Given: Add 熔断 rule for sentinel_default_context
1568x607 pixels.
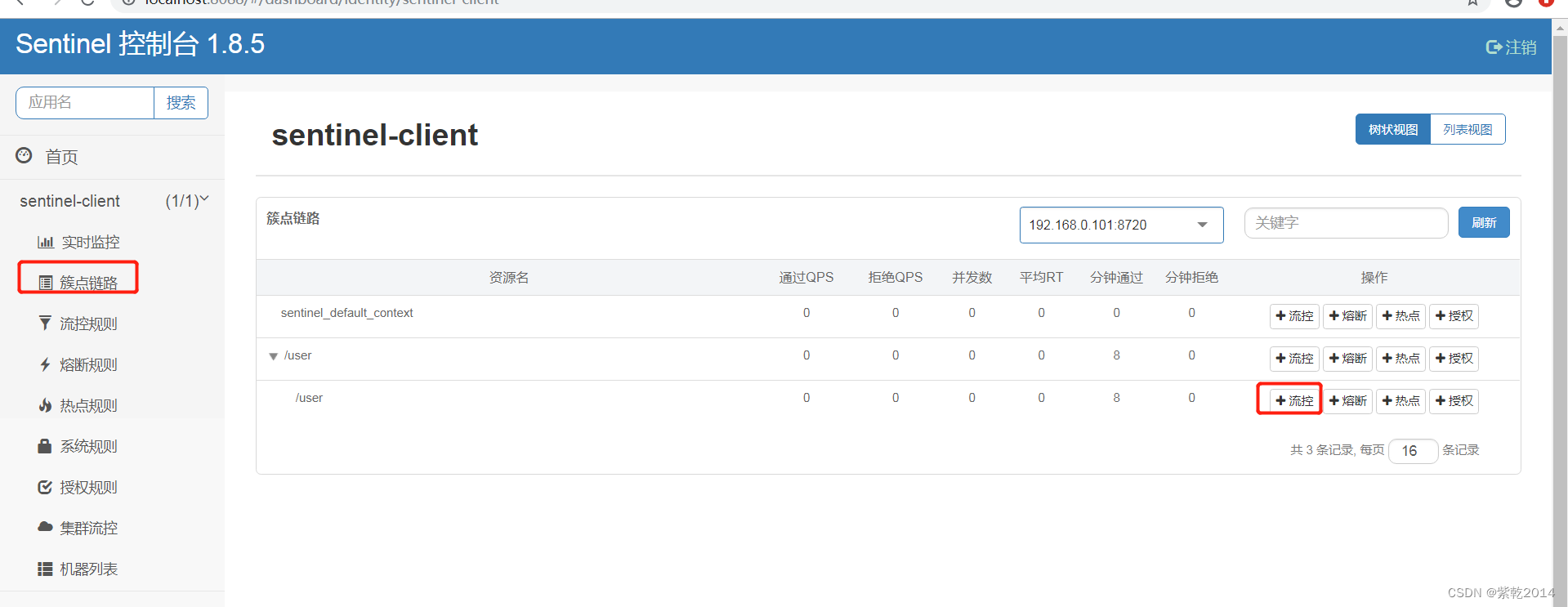Looking at the screenshot, I should (x=1347, y=316).
